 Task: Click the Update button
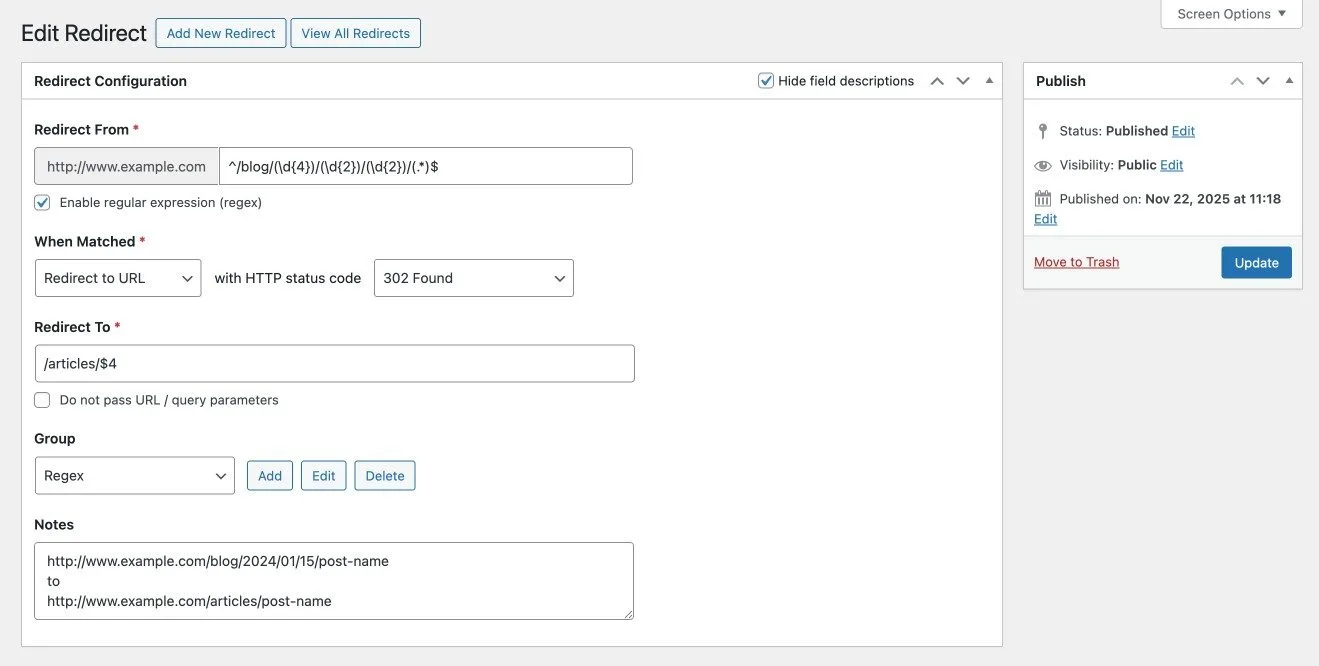coord(1256,263)
